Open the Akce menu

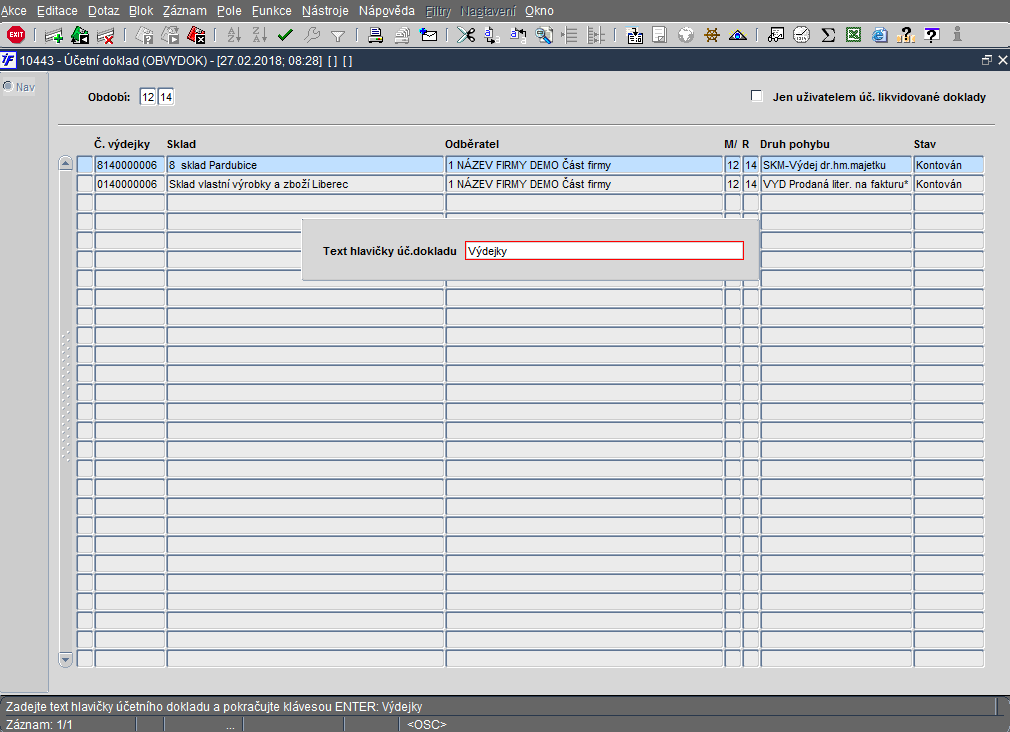pyautogui.click(x=14, y=10)
